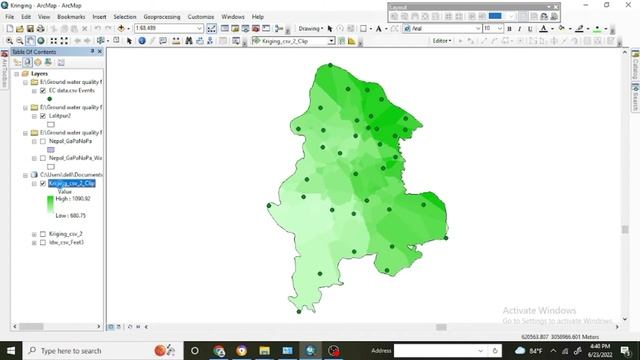
Task: Print the map icon
Action: [40, 29]
